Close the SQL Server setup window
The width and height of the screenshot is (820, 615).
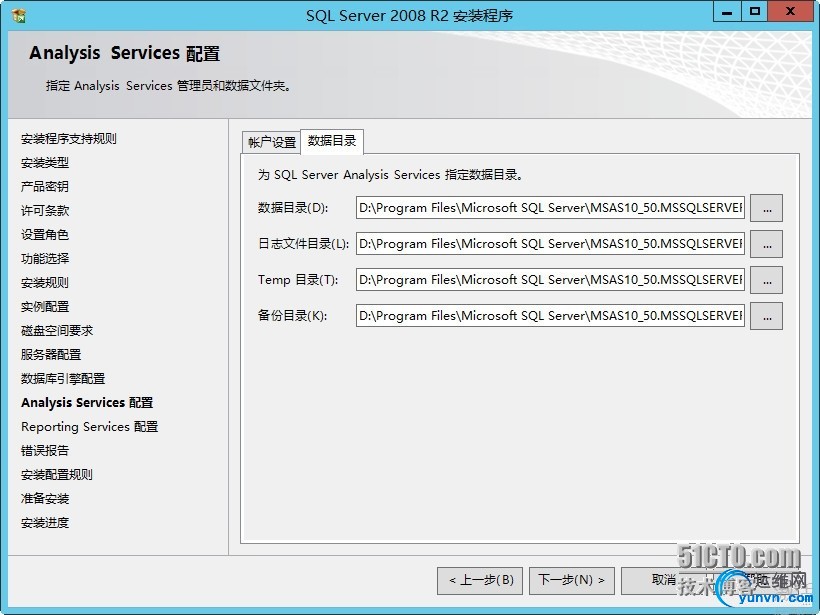pyautogui.click(x=790, y=12)
